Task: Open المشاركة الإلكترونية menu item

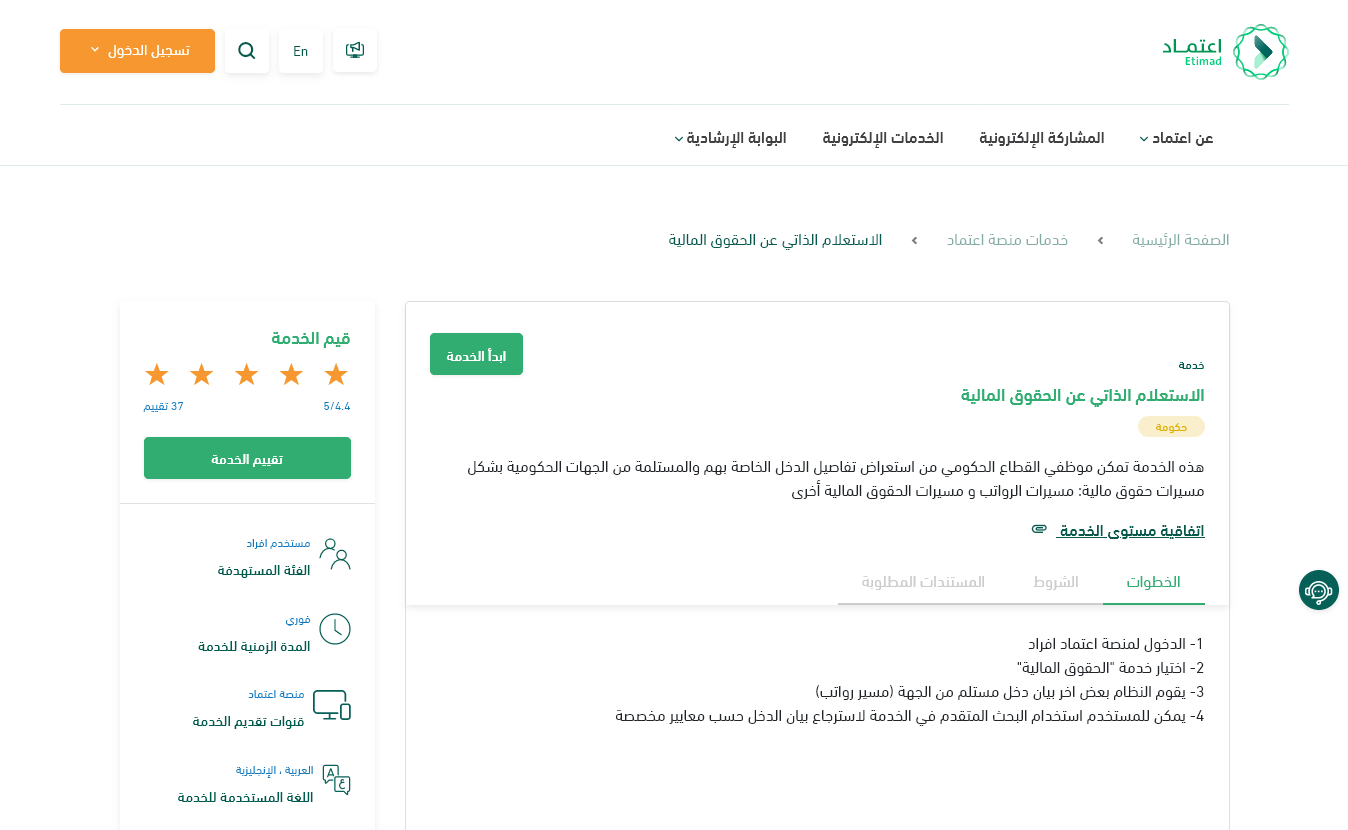Action: [x=1042, y=138]
